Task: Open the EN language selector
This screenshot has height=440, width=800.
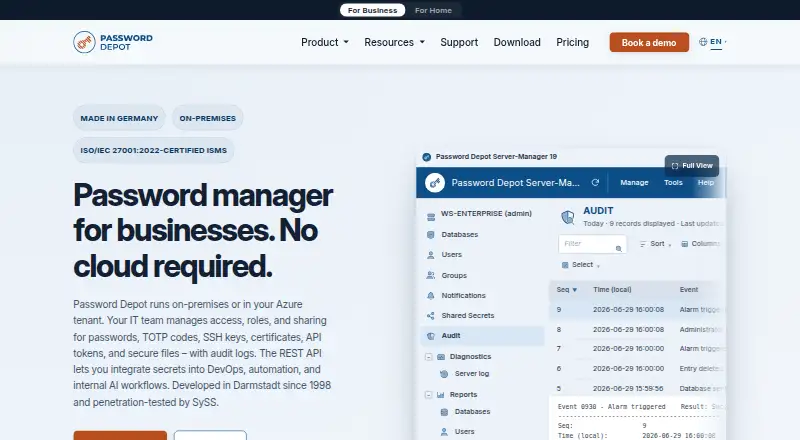Action: (716, 42)
